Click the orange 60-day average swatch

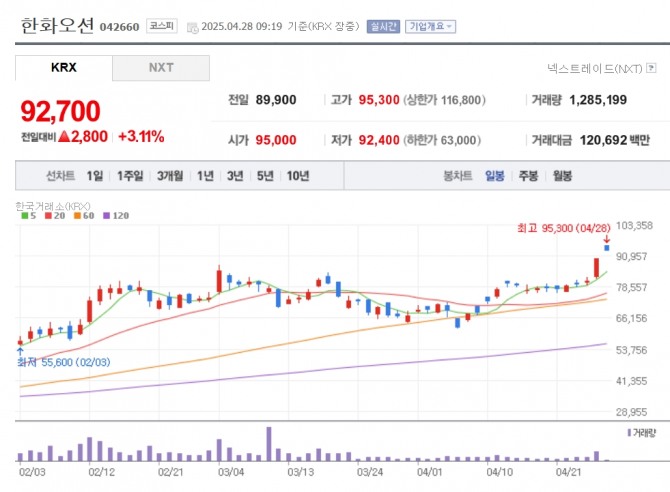click(77, 216)
